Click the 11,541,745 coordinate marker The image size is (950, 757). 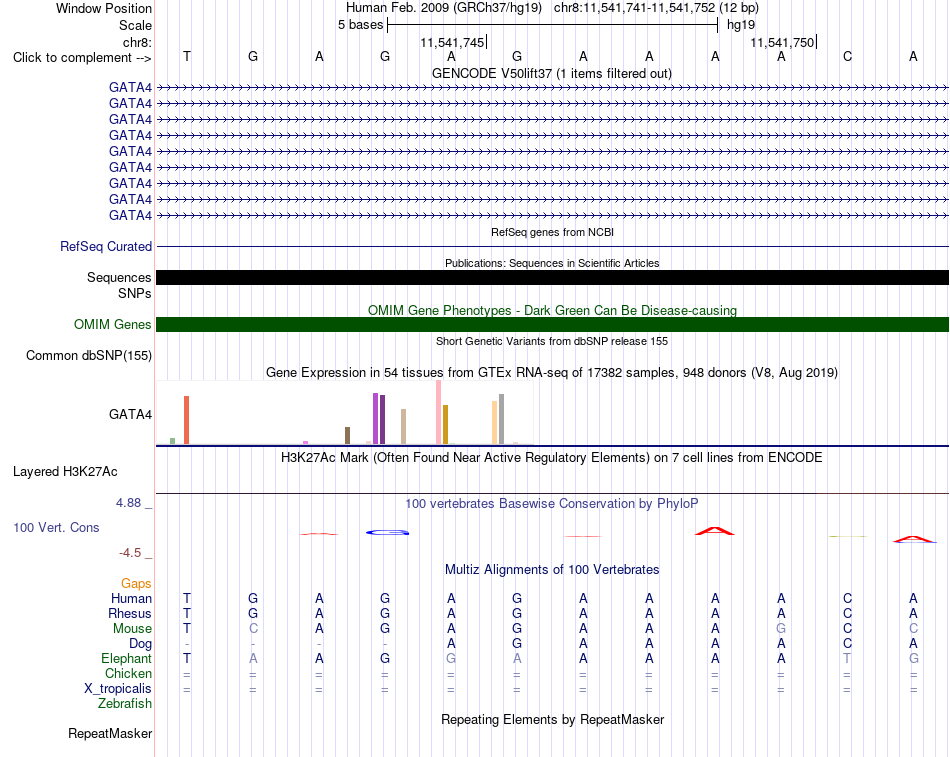453,42
